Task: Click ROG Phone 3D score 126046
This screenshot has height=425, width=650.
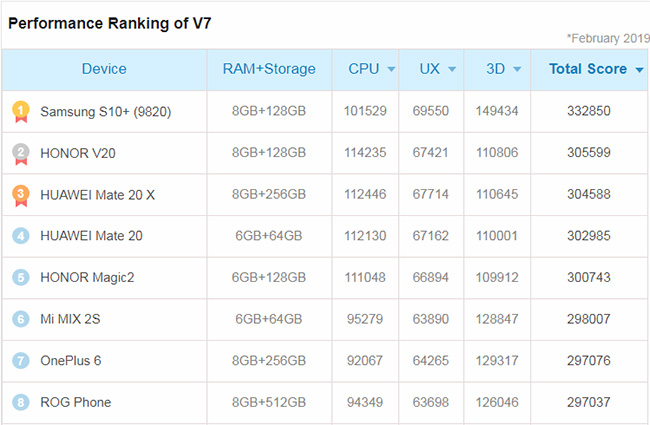Action: point(497,402)
